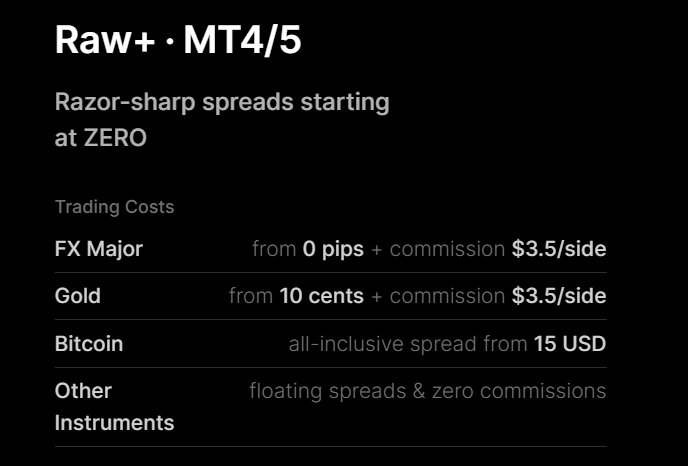Click "+ commission" in the Gold row
This screenshot has width=688, height=466.
[438, 296]
